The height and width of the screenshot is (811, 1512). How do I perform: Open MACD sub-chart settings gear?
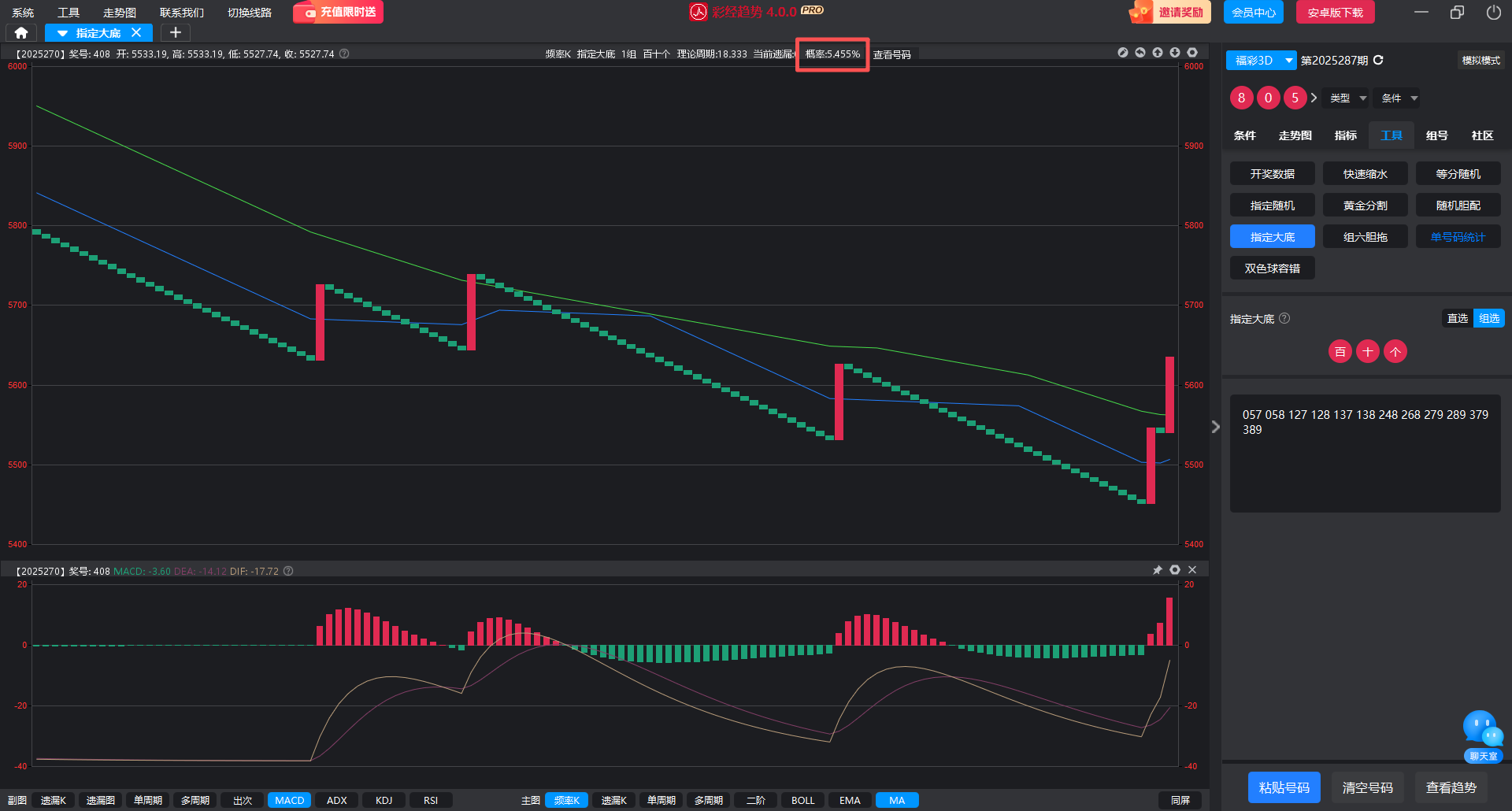[x=1175, y=570]
